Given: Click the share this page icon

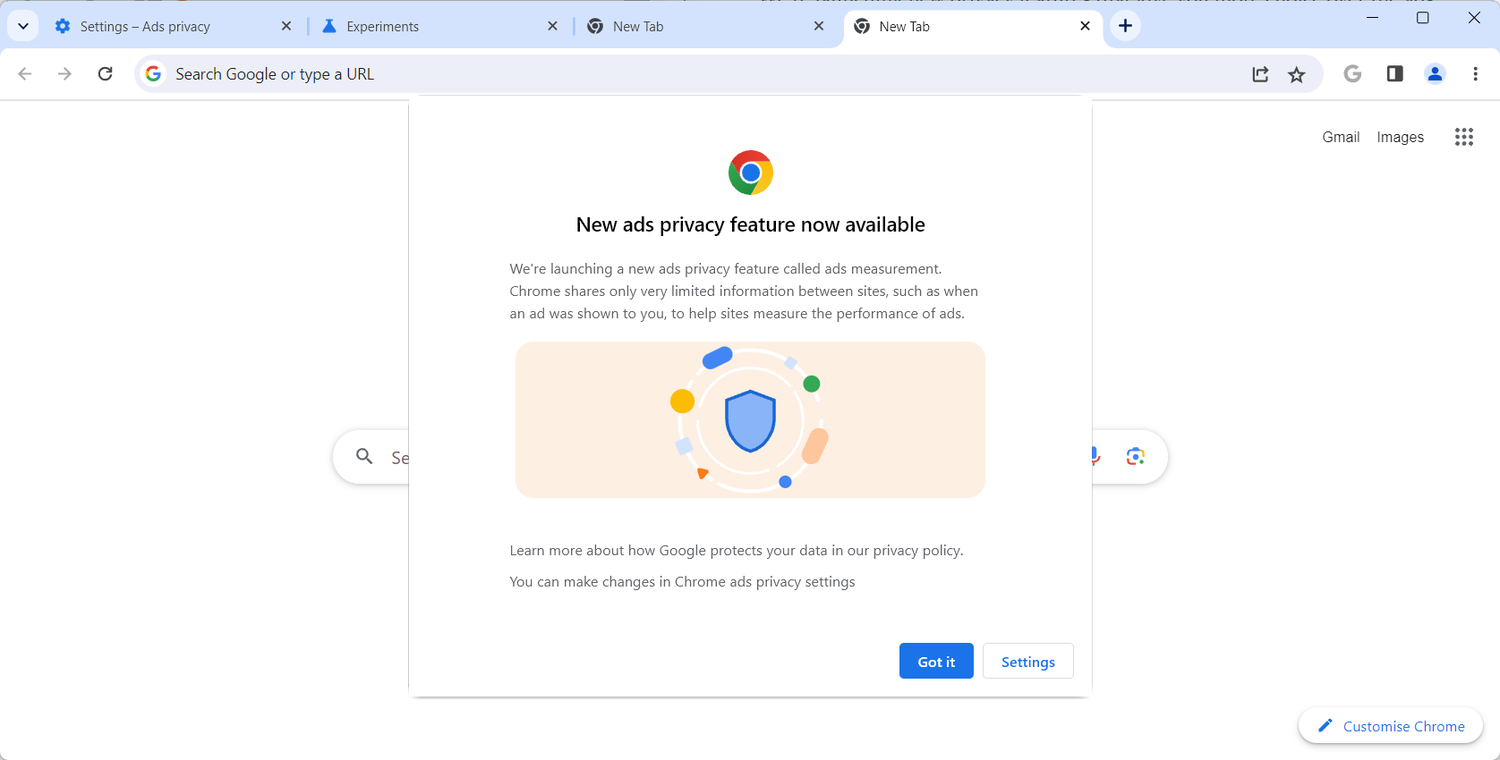Looking at the screenshot, I should (x=1260, y=74).
